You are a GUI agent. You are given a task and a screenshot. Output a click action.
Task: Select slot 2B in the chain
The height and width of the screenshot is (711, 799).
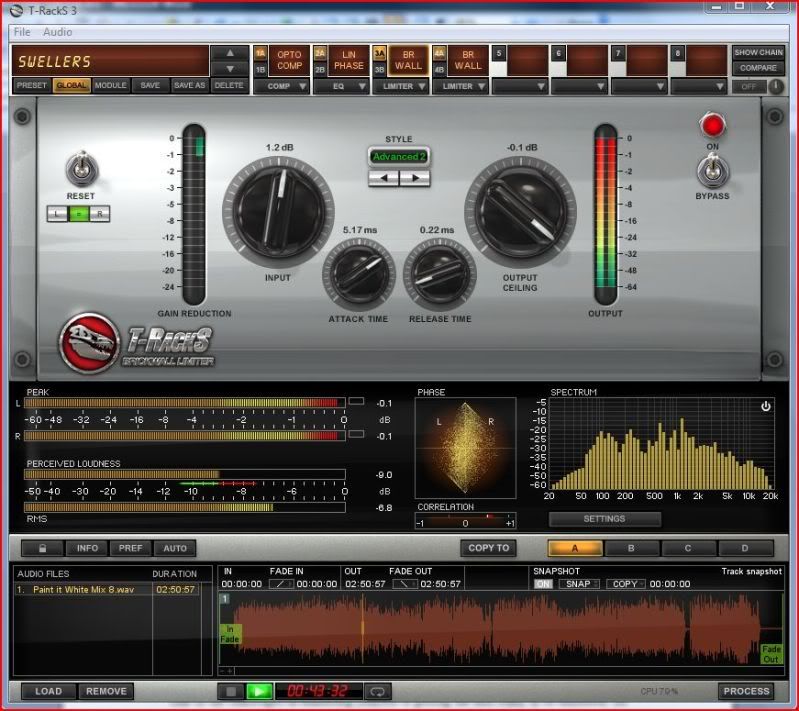[320, 69]
